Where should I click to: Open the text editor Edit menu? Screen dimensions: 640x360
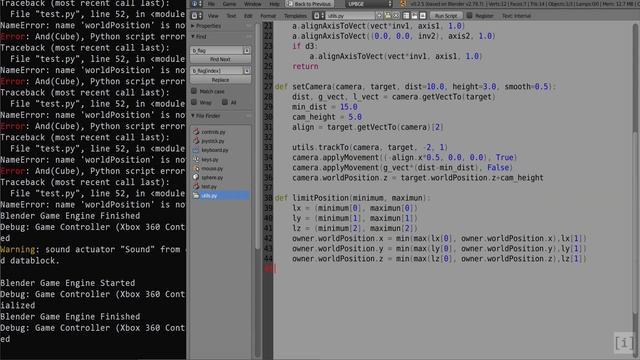pyautogui.click(x=248, y=16)
